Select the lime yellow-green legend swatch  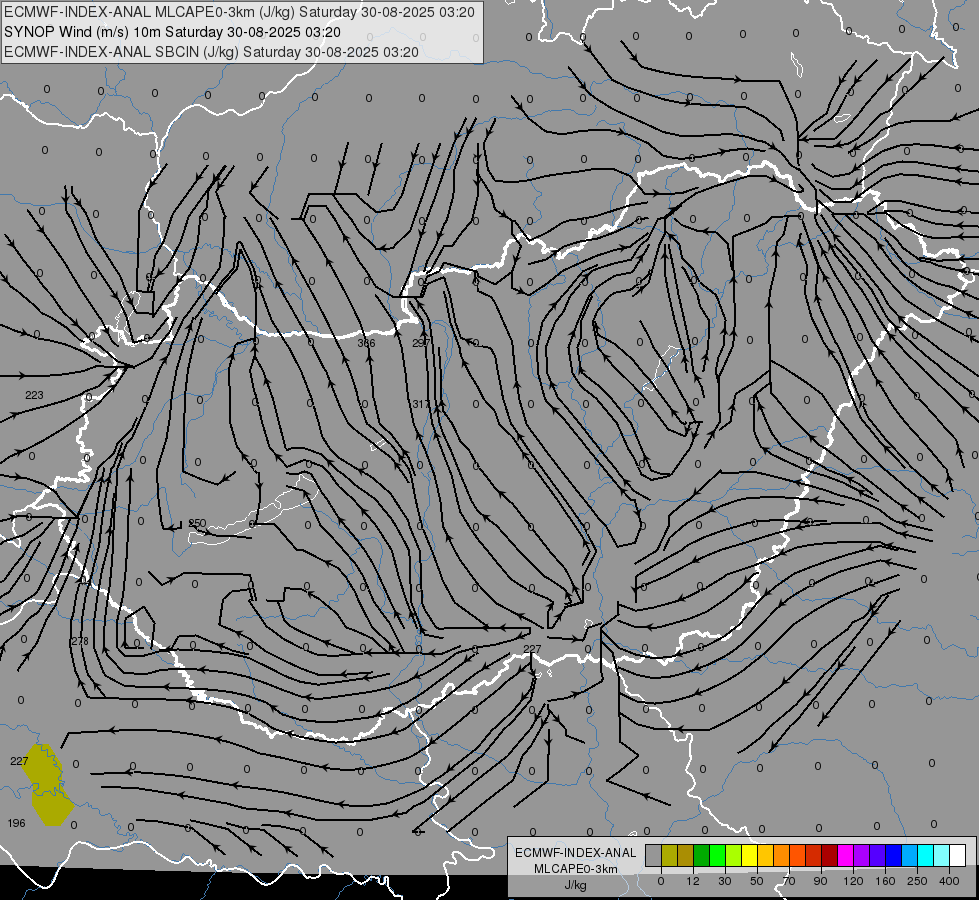[734, 855]
